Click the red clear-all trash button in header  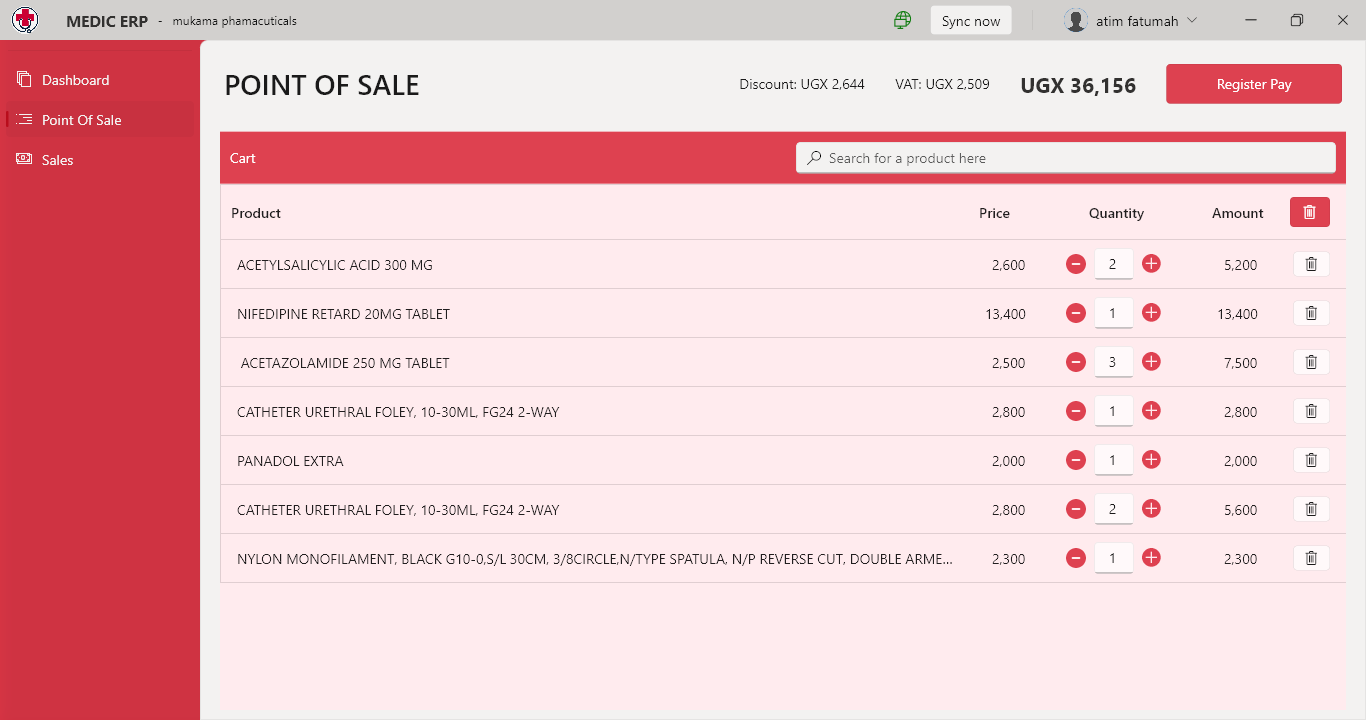(1309, 212)
